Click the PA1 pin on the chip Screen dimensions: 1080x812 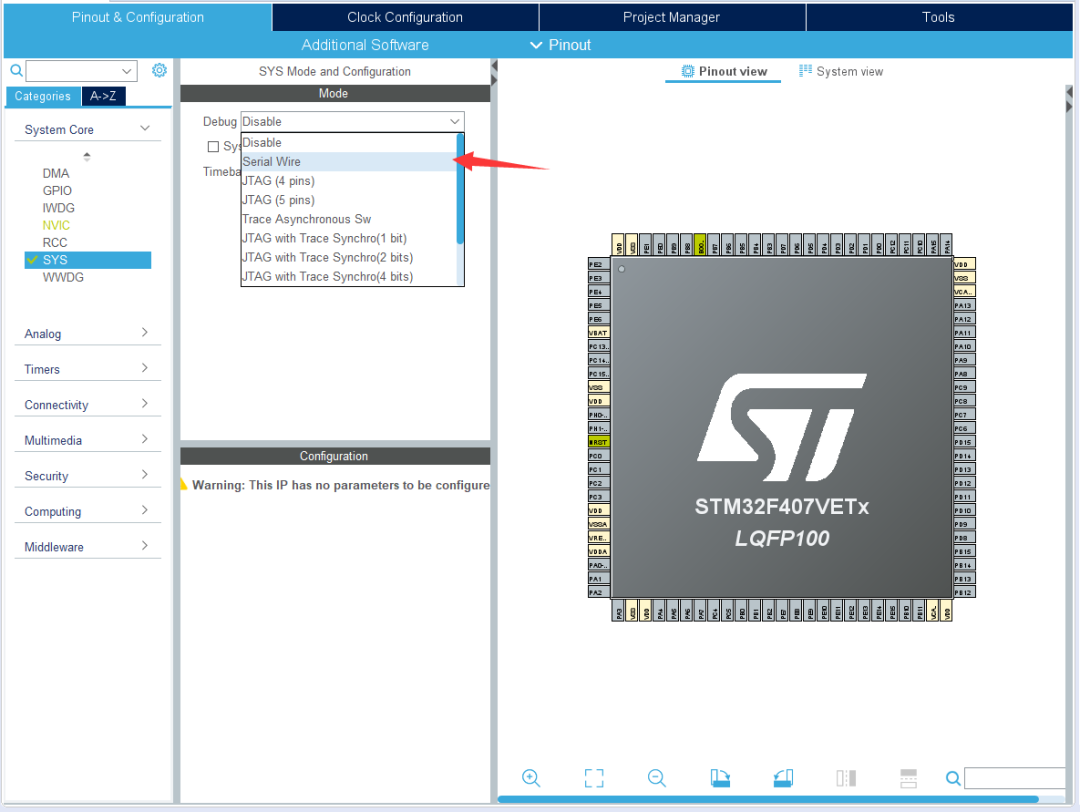pos(599,579)
